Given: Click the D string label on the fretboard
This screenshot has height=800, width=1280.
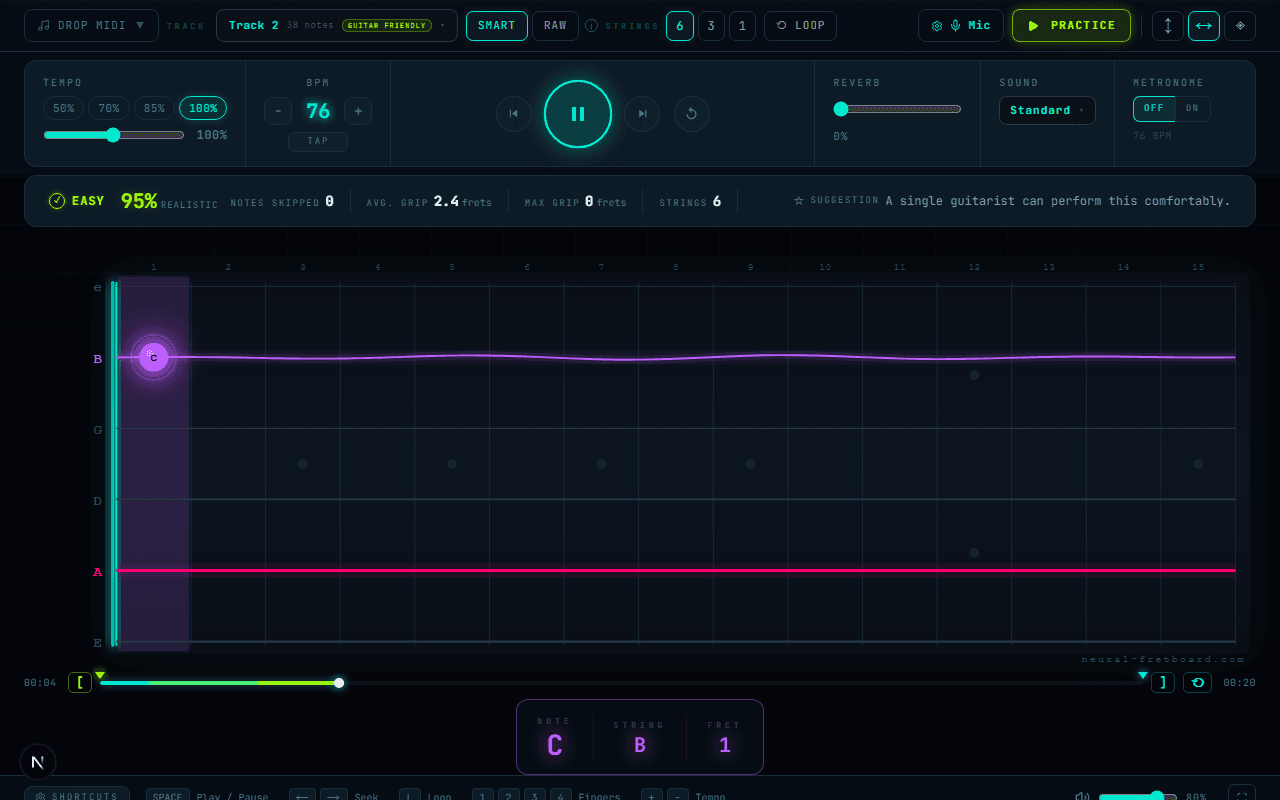Looking at the screenshot, I should click(98, 501).
